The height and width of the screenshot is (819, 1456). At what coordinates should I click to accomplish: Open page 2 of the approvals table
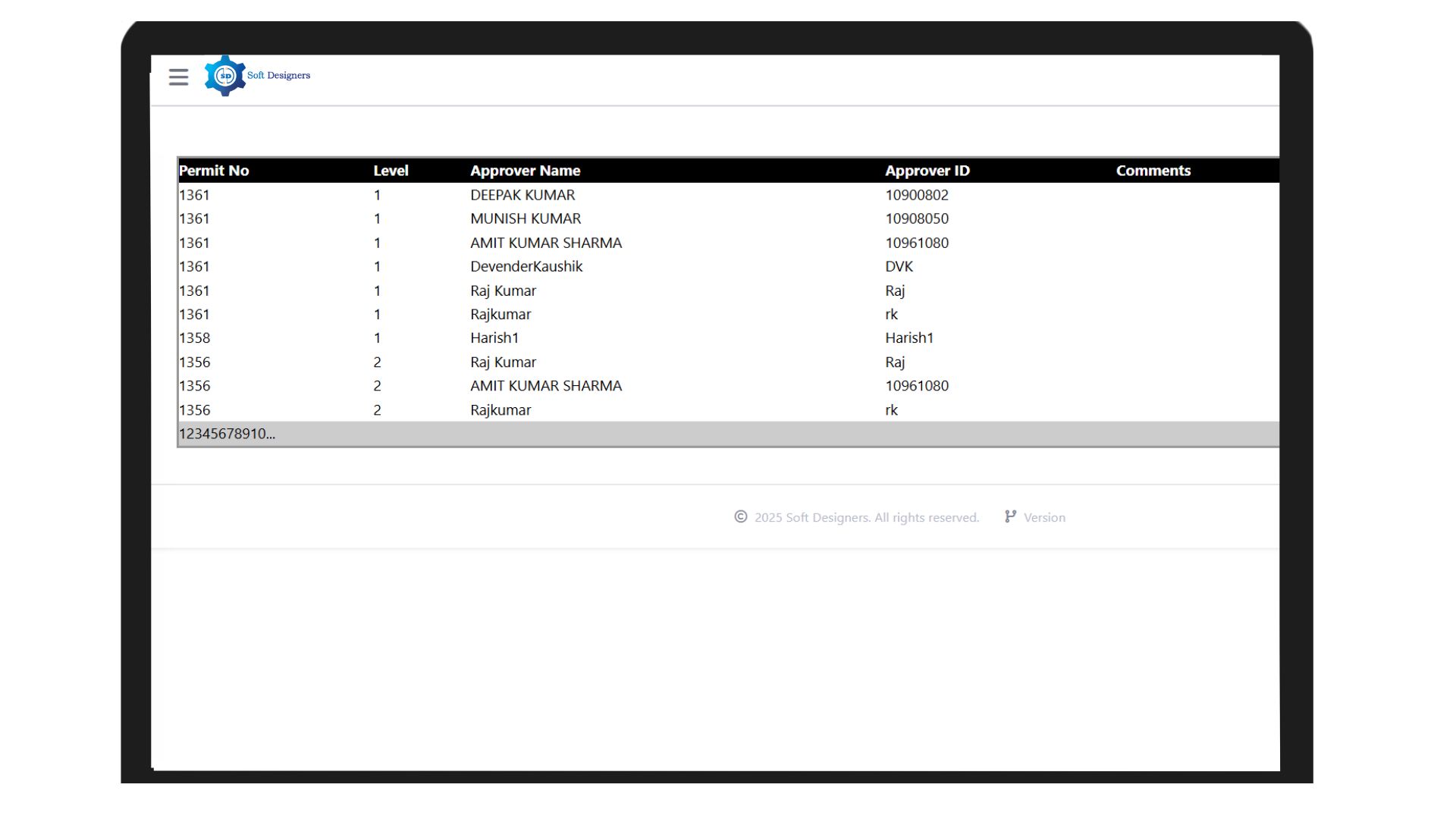[190, 434]
